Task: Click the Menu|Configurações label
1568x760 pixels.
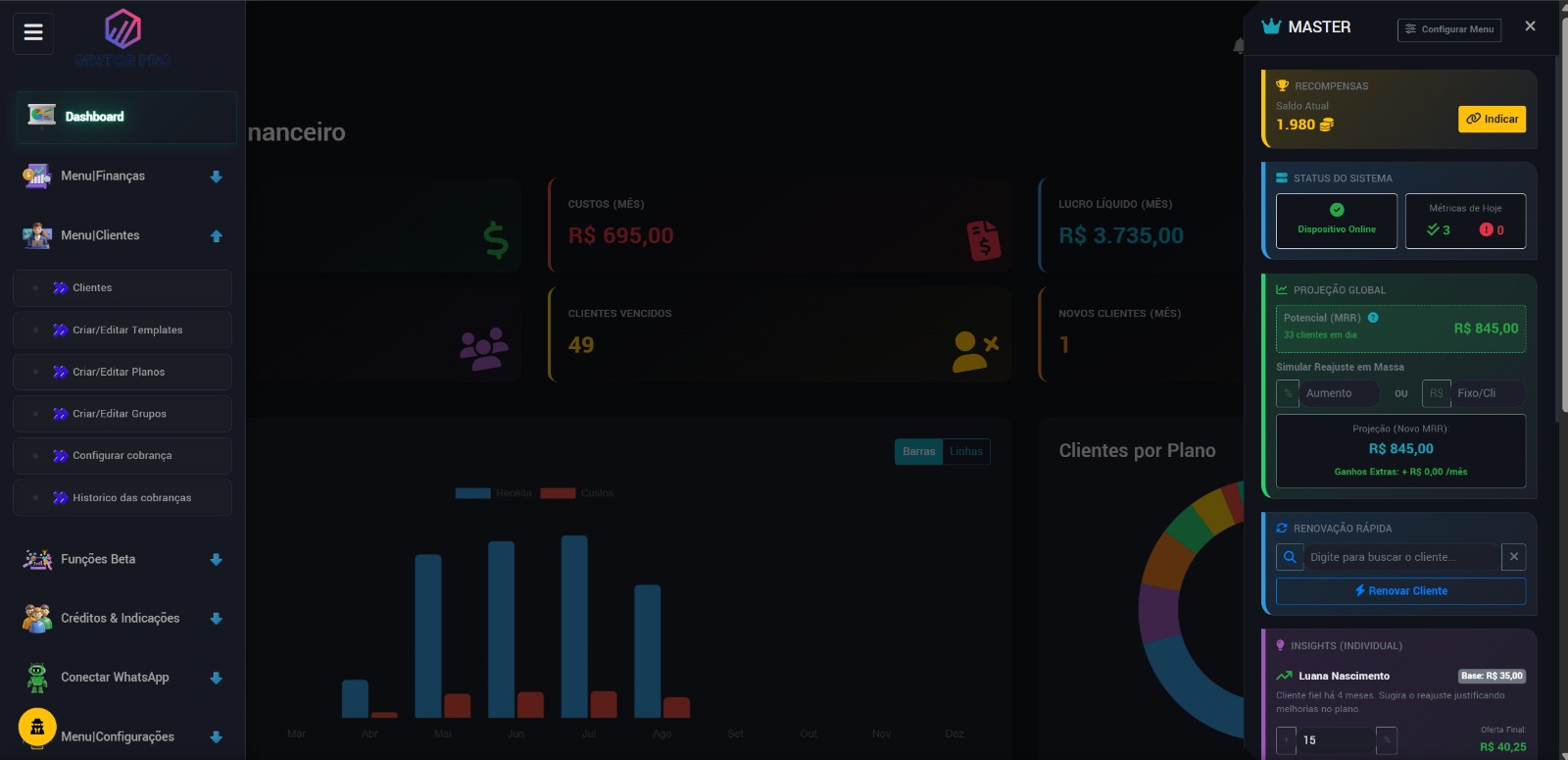Action: point(118,736)
